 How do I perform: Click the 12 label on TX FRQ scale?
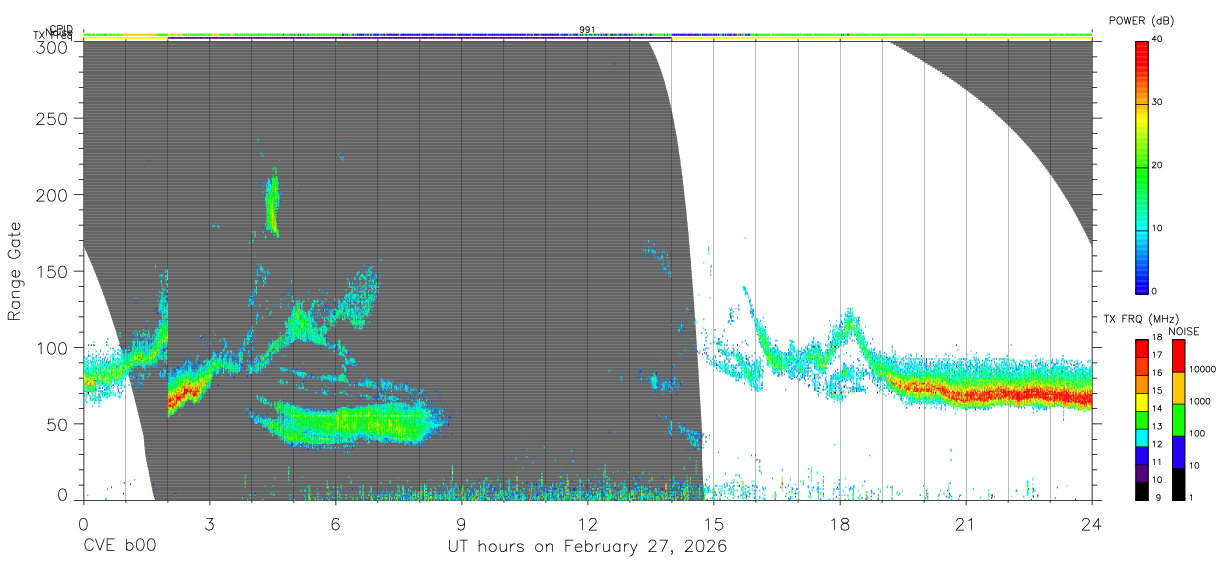(1157, 444)
